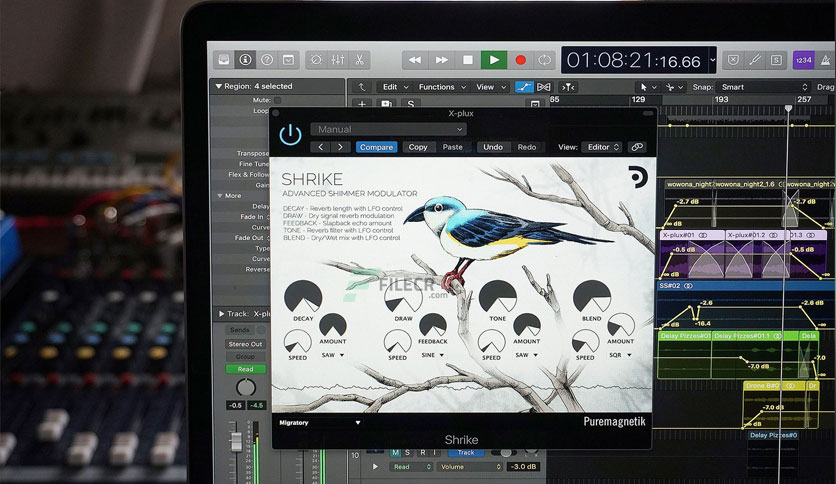Click the Fast Forward transport button
This screenshot has height=484, width=836.
441,60
